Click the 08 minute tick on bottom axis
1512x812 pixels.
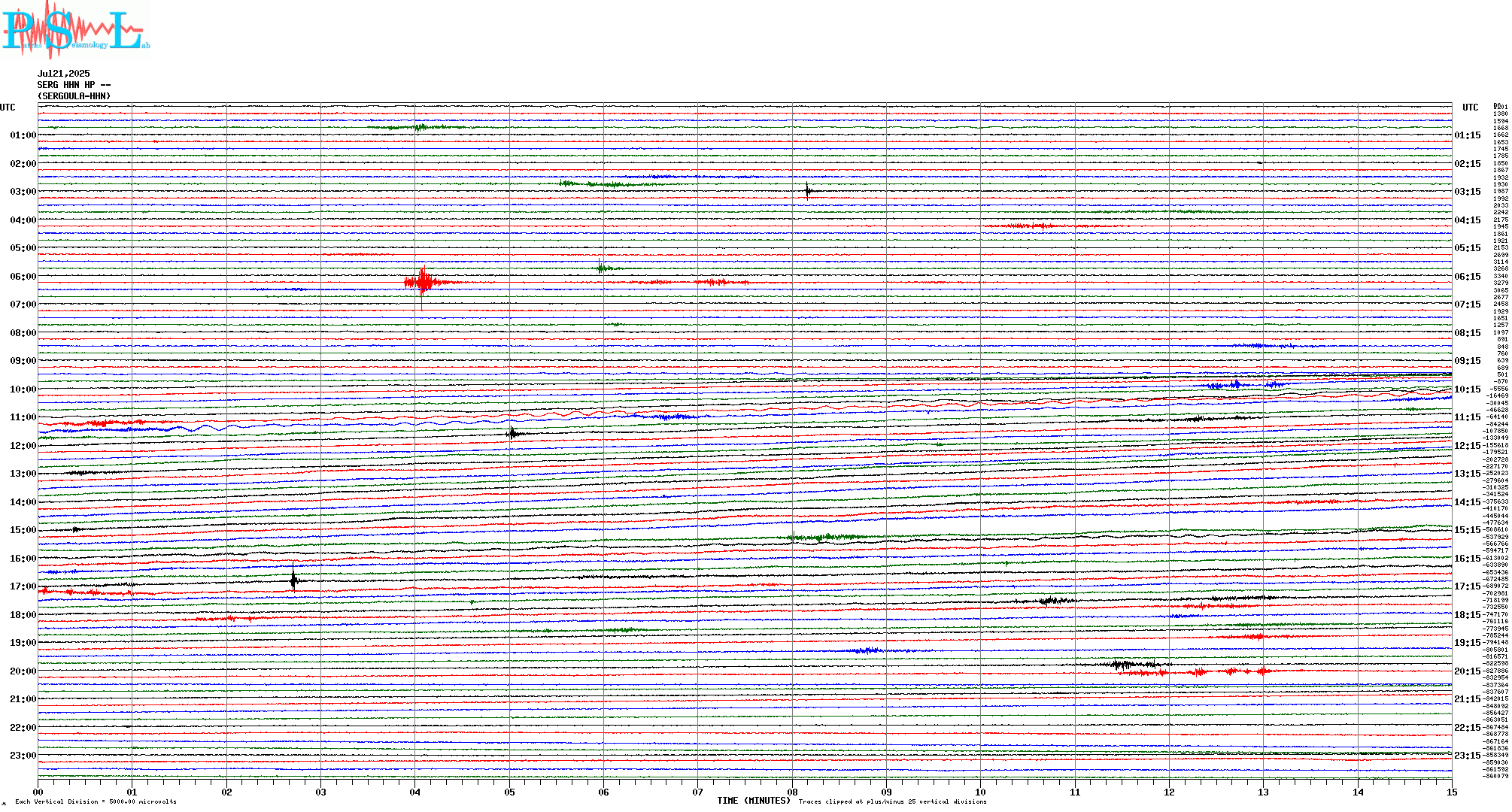792,792
